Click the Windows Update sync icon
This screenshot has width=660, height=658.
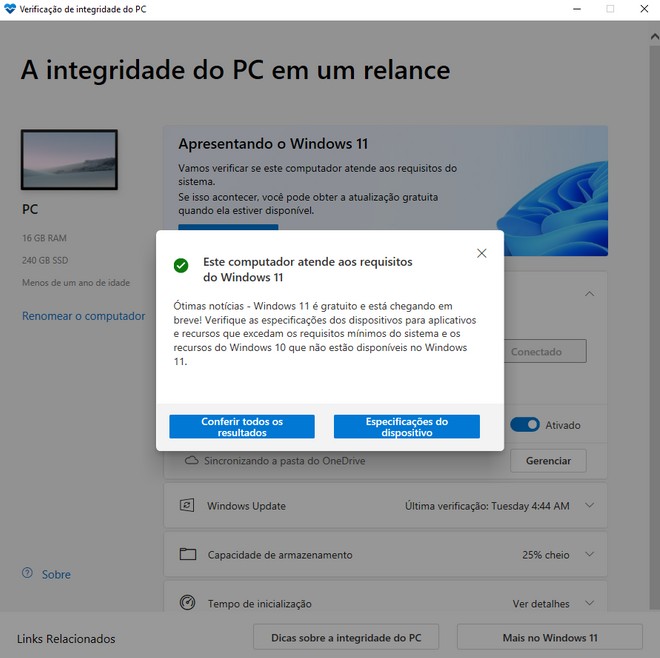(x=187, y=505)
